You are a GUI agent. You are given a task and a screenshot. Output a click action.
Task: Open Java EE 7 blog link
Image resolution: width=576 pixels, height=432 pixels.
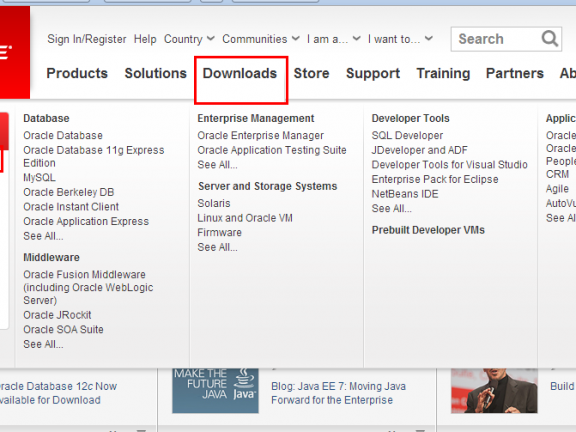(338, 393)
